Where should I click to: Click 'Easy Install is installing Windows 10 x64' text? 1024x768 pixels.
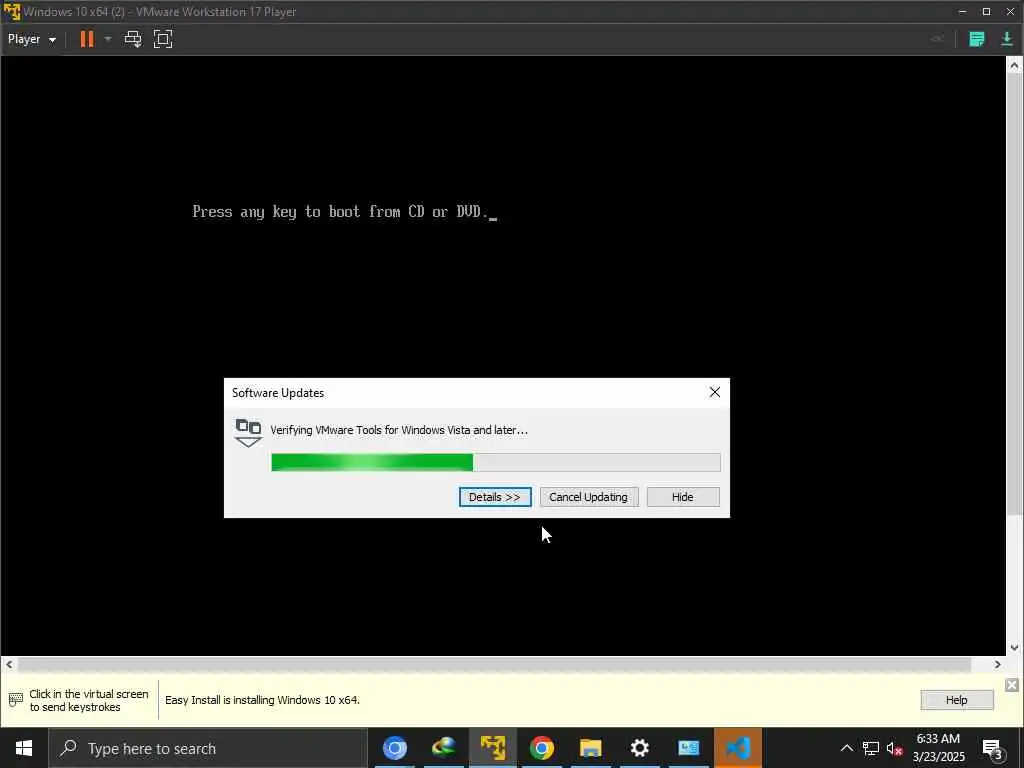coord(263,700)
